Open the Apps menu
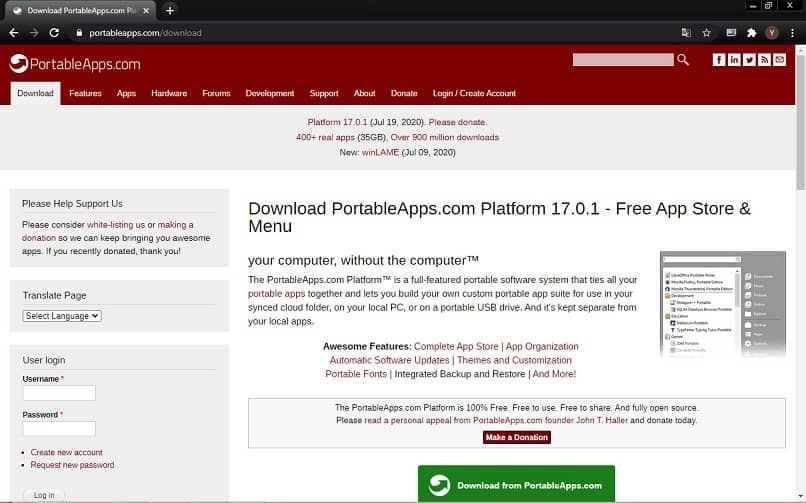The image size is (806, 503). coord(126,94)
